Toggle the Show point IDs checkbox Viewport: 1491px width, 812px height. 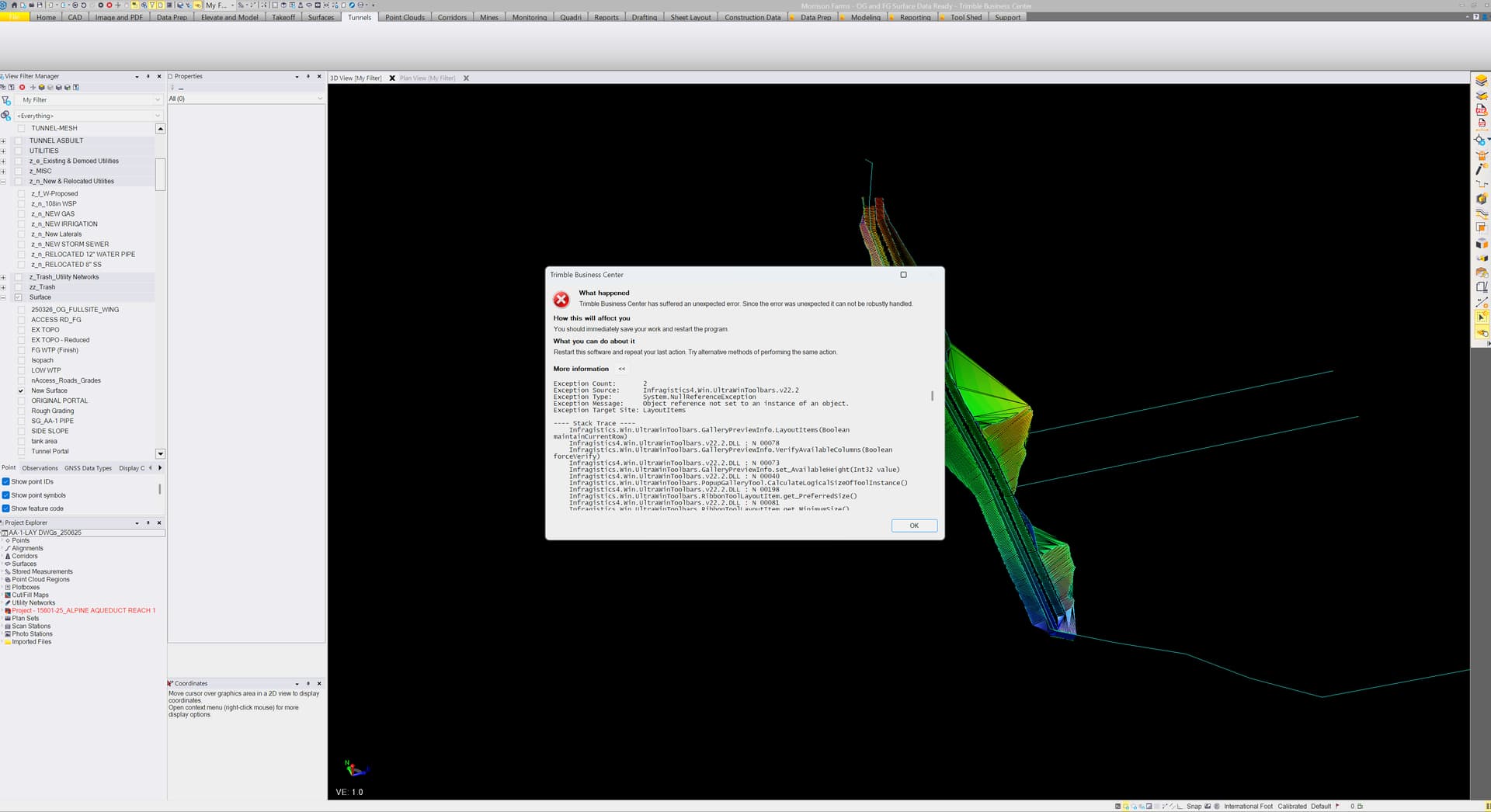tap(6, 481)
